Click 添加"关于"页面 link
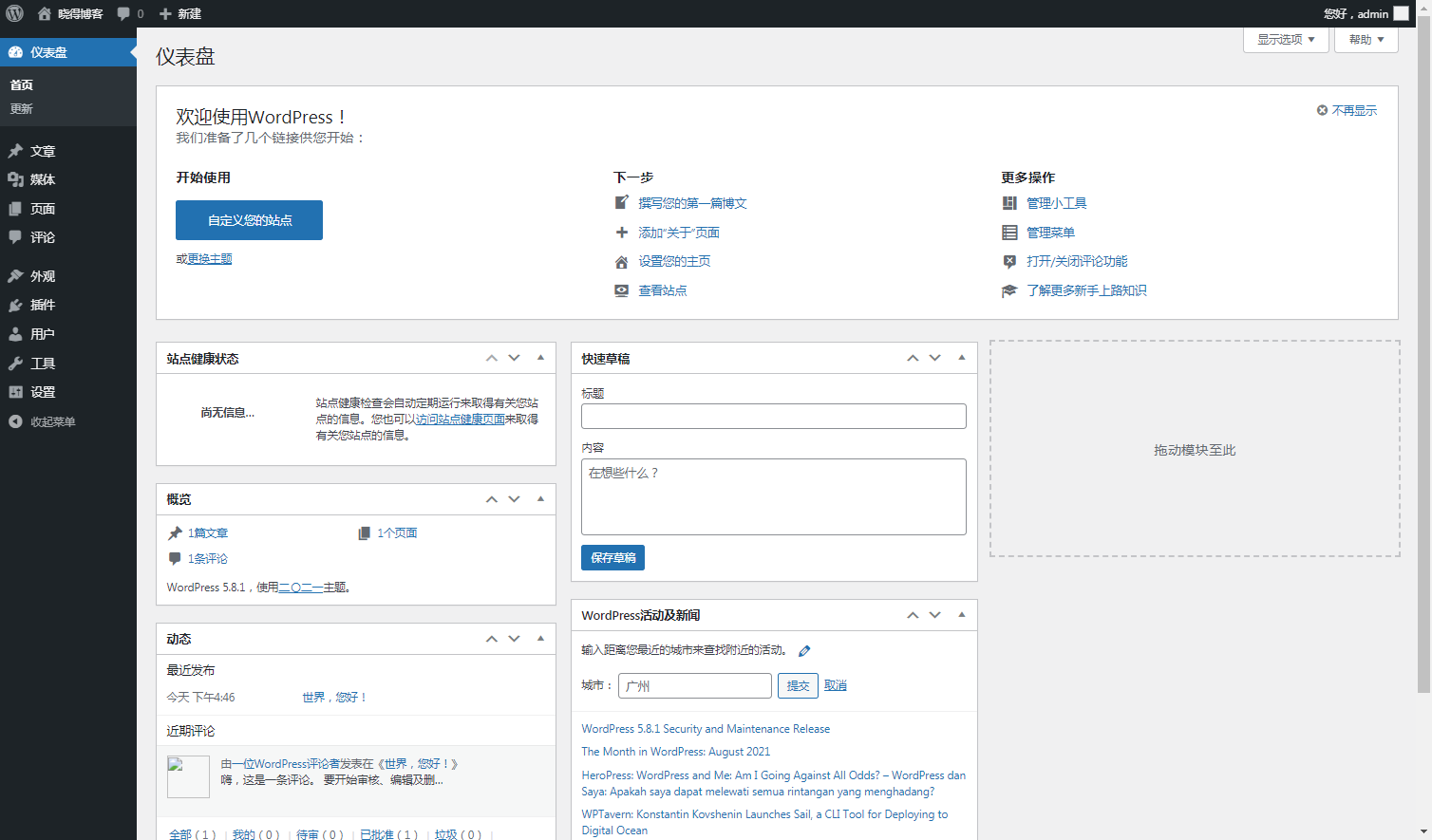 point(679,233)
